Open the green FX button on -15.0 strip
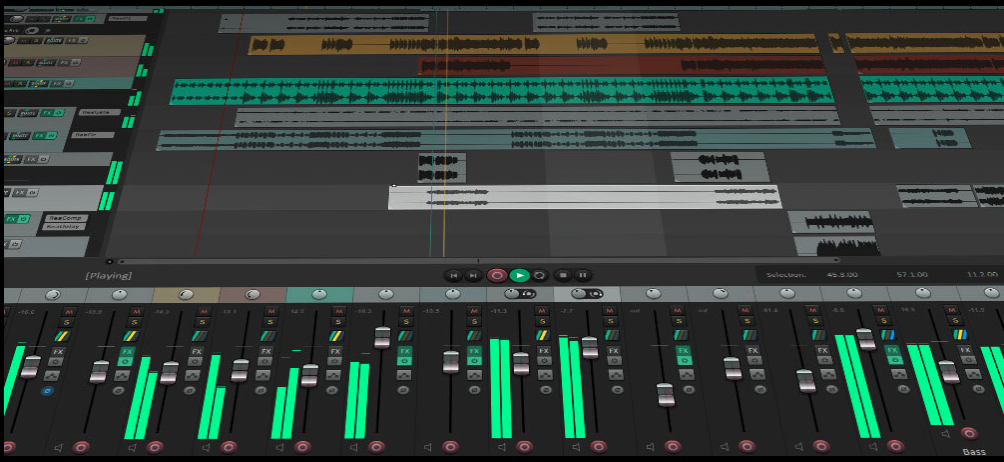The width and height of the screenshot is (1004, 462). [127, 351]
